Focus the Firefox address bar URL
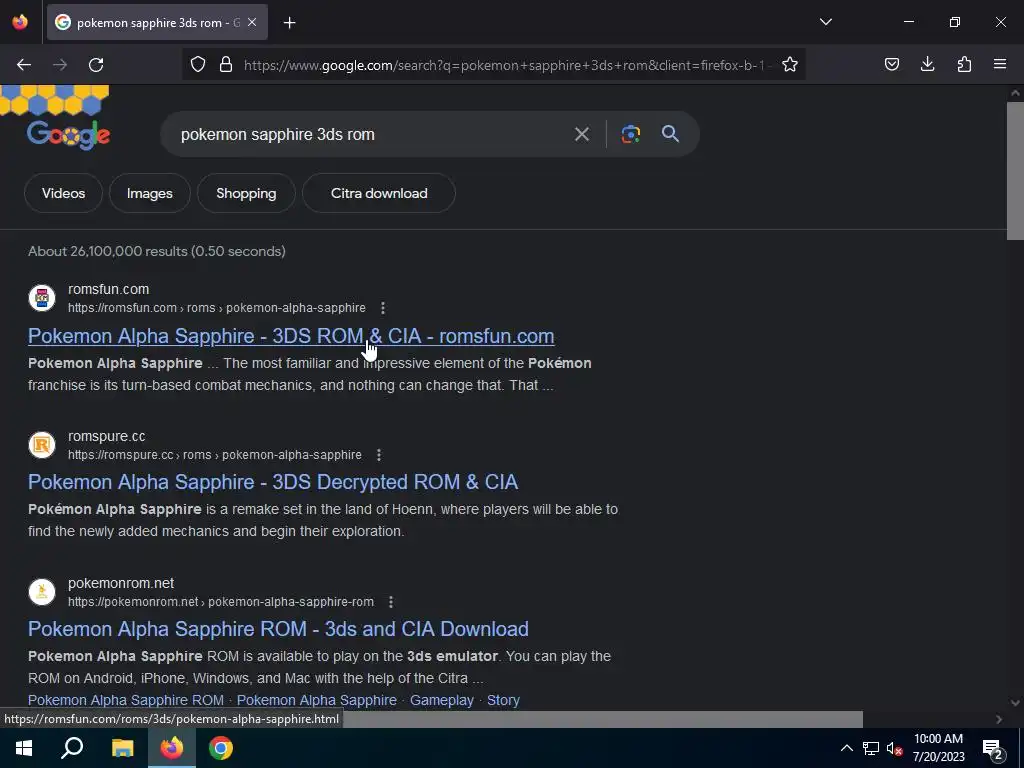 pos(506,65)
